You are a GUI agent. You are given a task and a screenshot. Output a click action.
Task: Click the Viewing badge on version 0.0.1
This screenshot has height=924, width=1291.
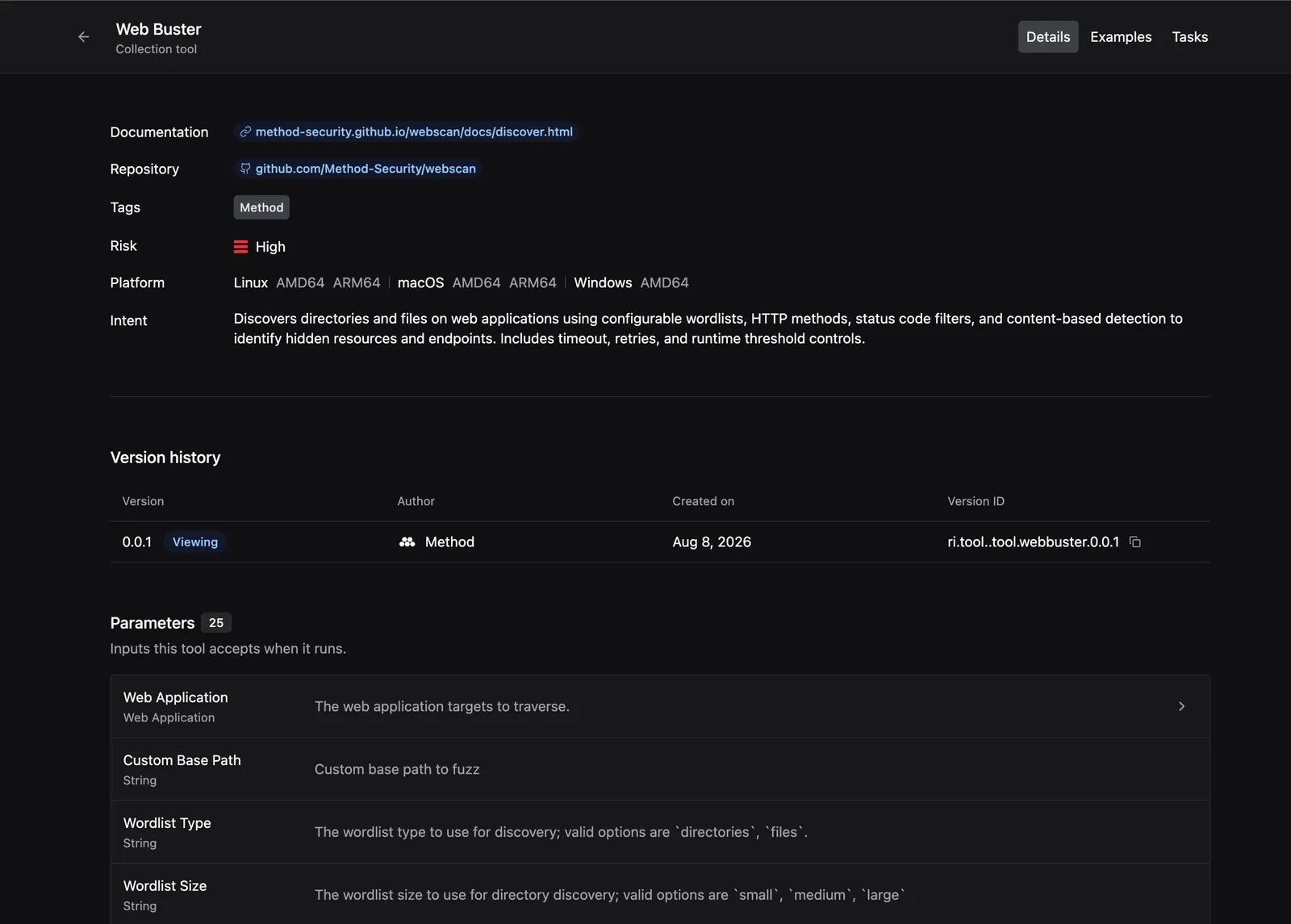195,542
